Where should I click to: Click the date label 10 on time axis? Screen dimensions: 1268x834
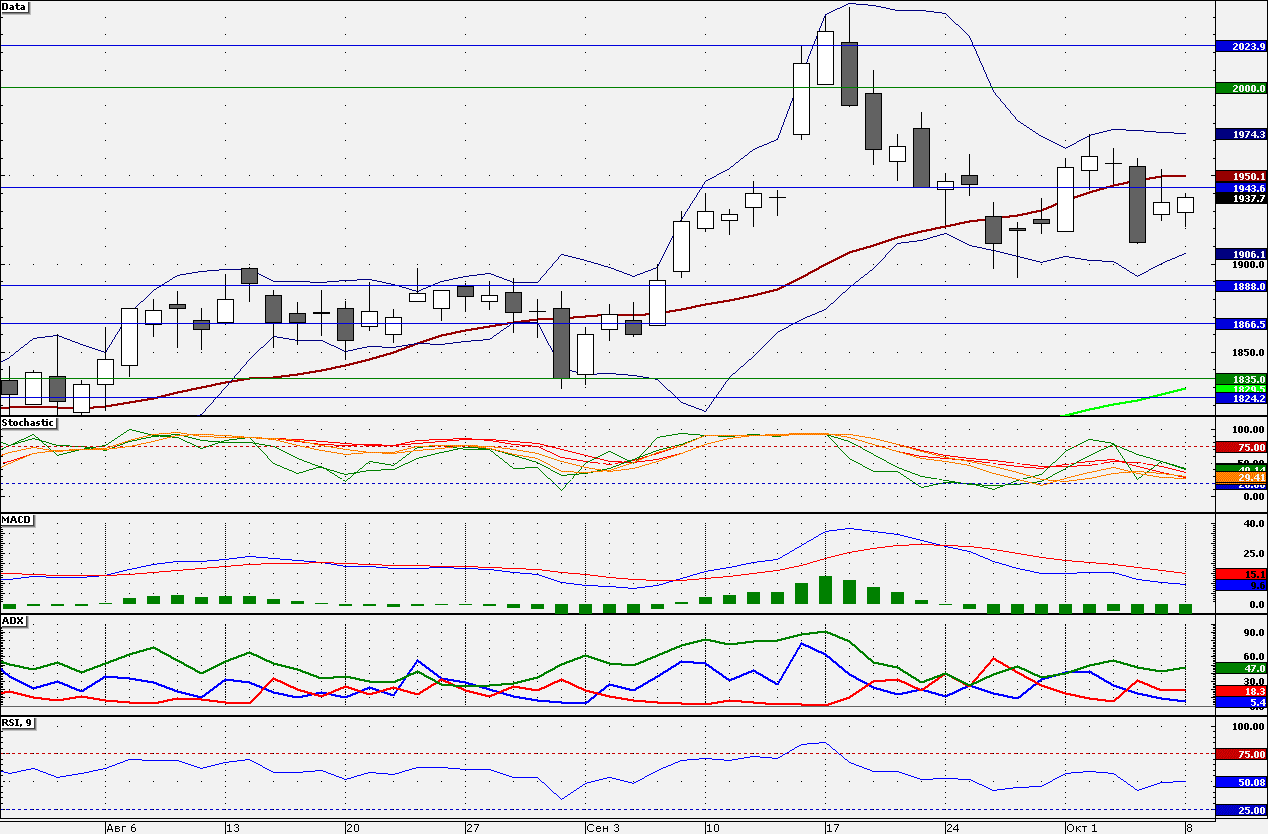(x=713, y=828)
